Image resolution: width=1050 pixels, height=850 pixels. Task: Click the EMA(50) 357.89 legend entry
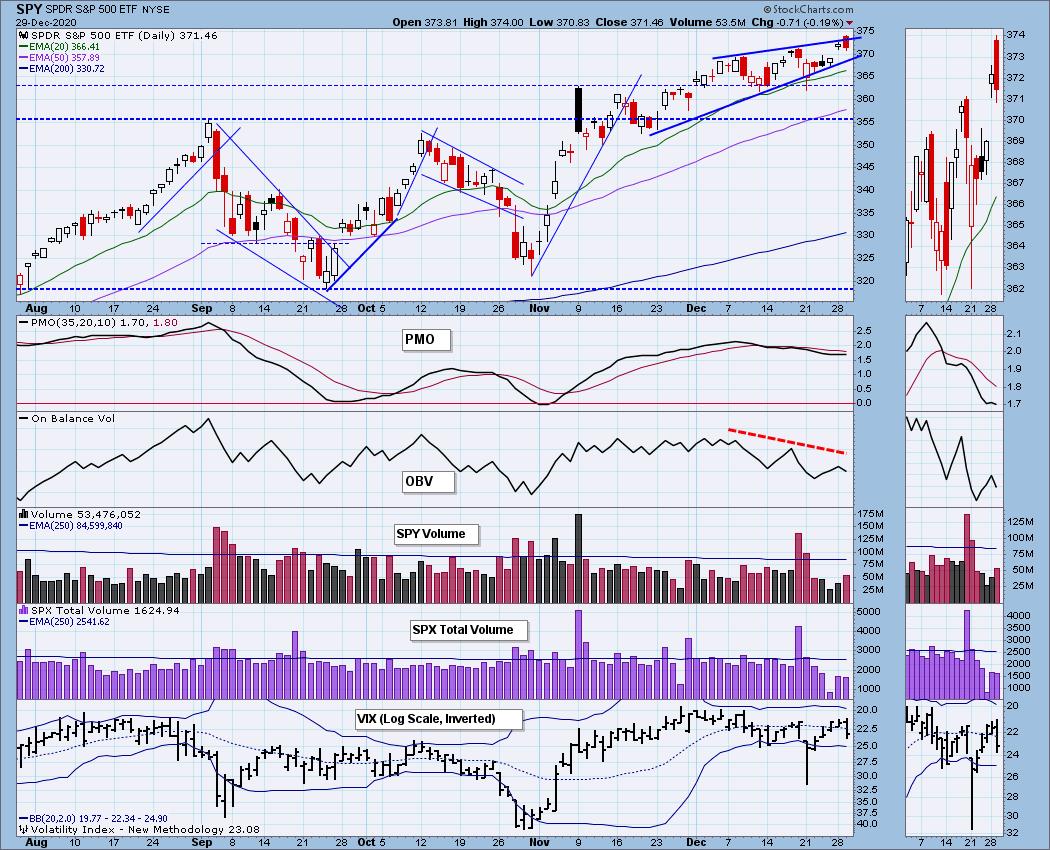(x=59, y=58)
